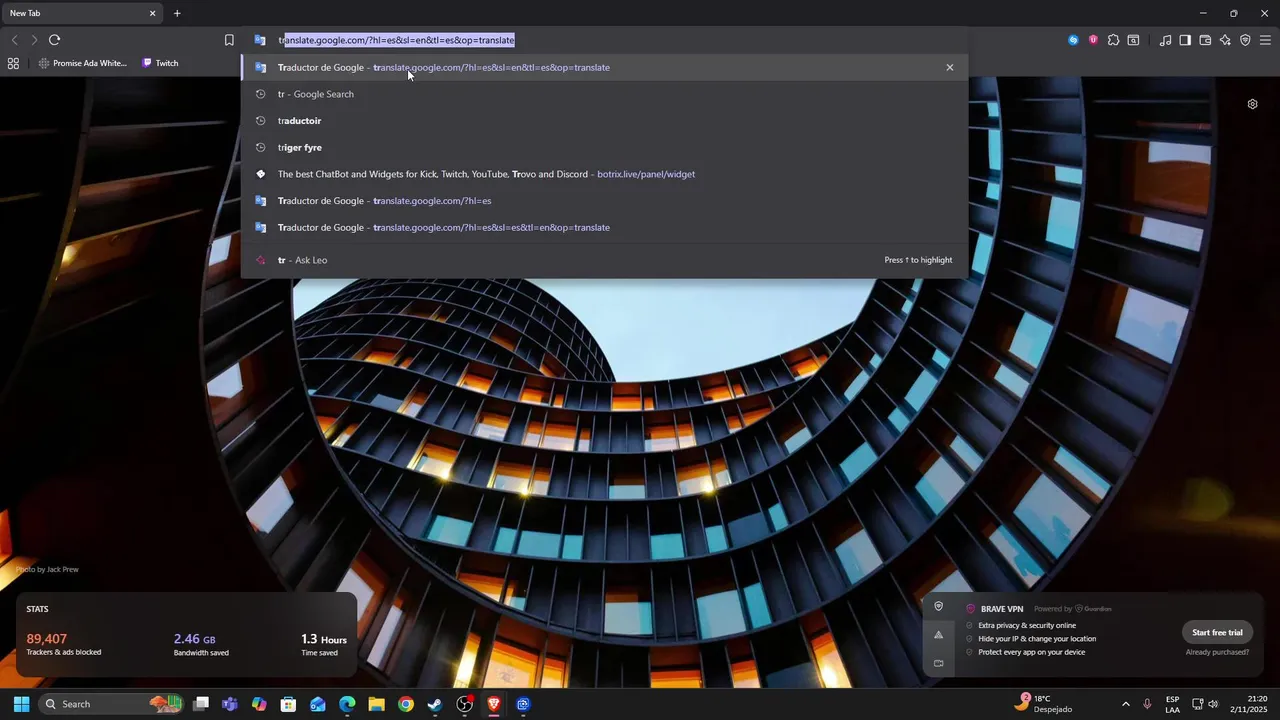Open the Windows Start menu

21,704
